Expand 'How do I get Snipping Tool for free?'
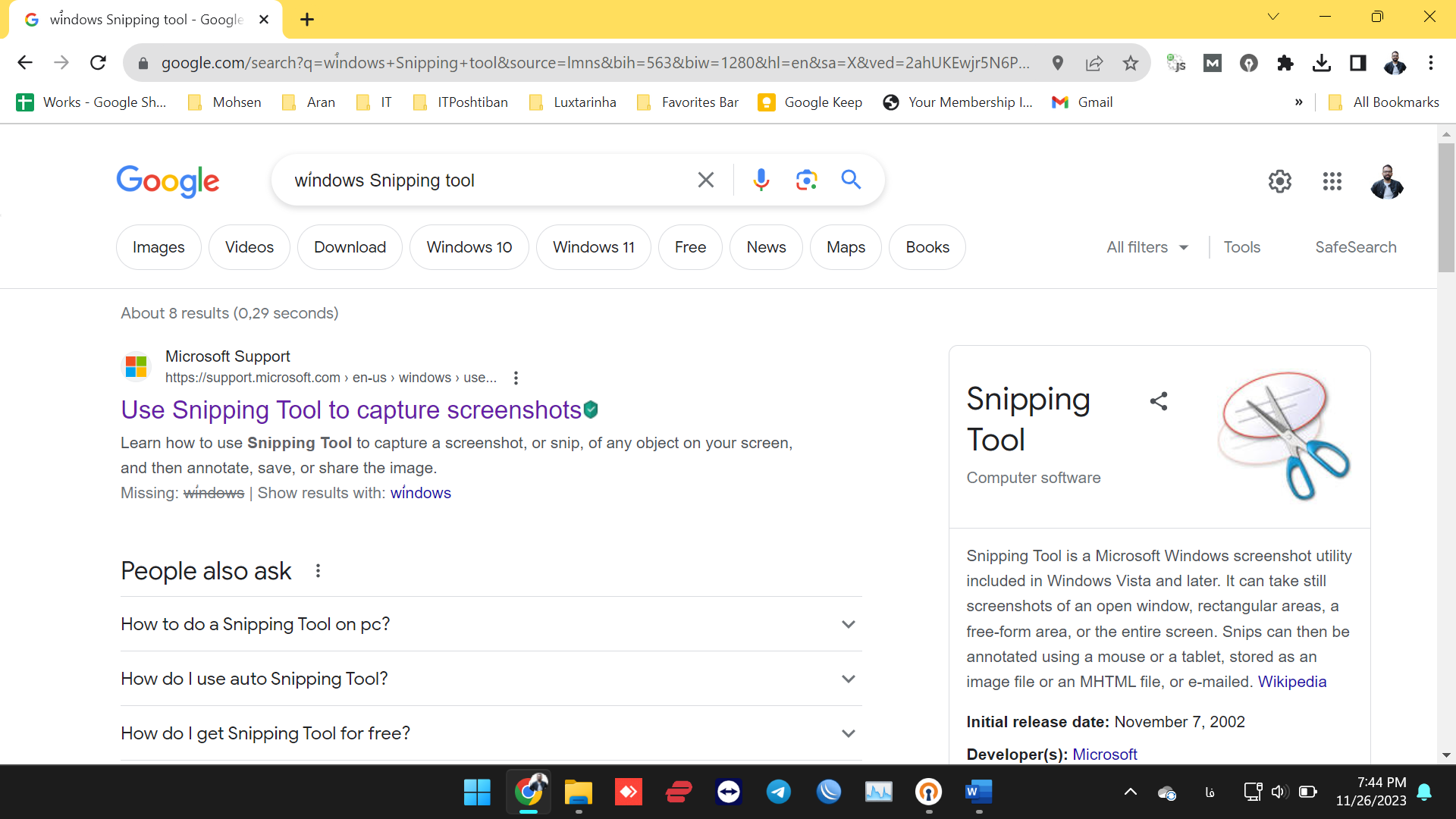Image resolution: width=1456 pixels, height=819 pixels. point(491,733)
